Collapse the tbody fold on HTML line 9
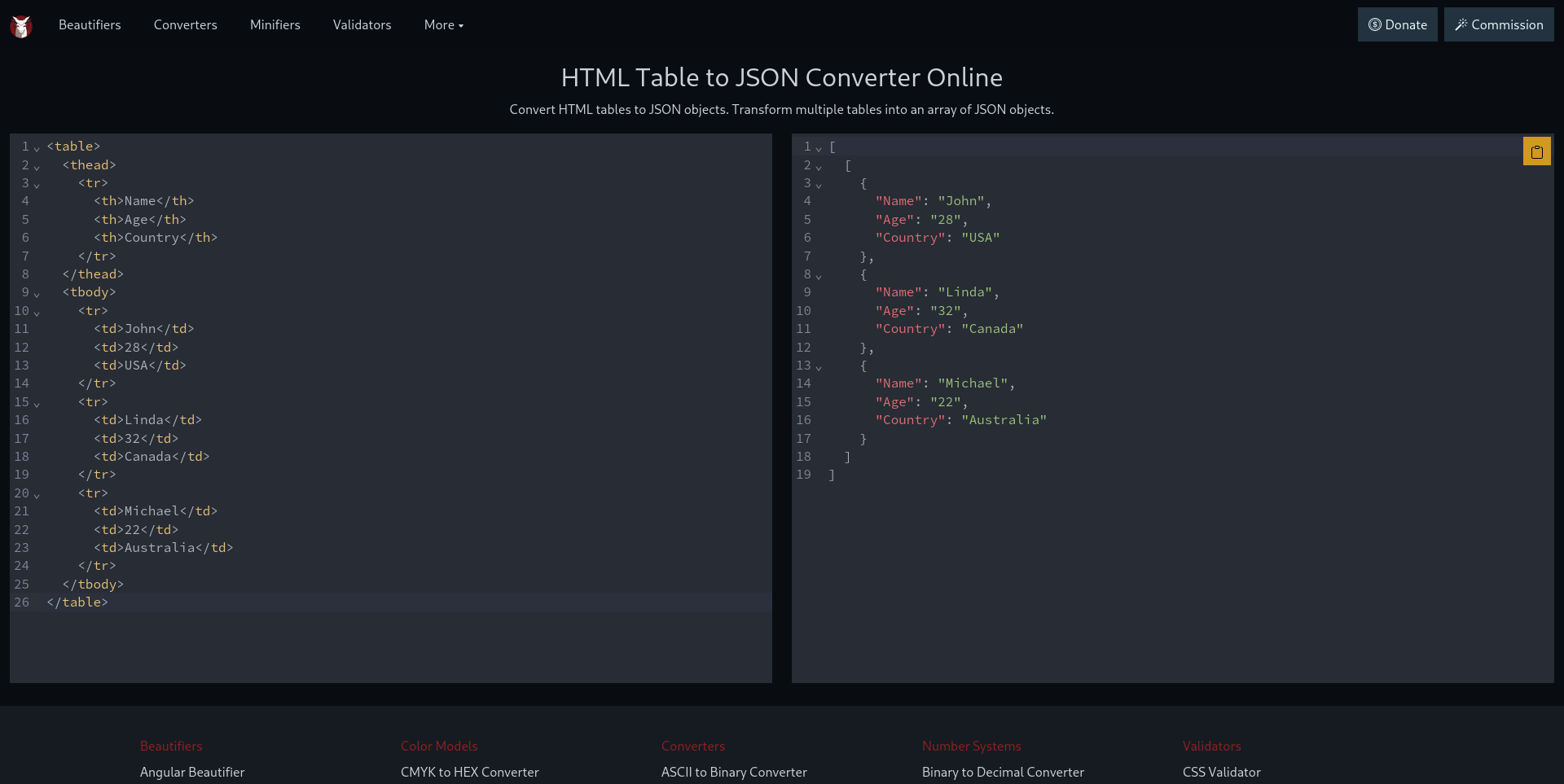 click(x=37, y=294)
